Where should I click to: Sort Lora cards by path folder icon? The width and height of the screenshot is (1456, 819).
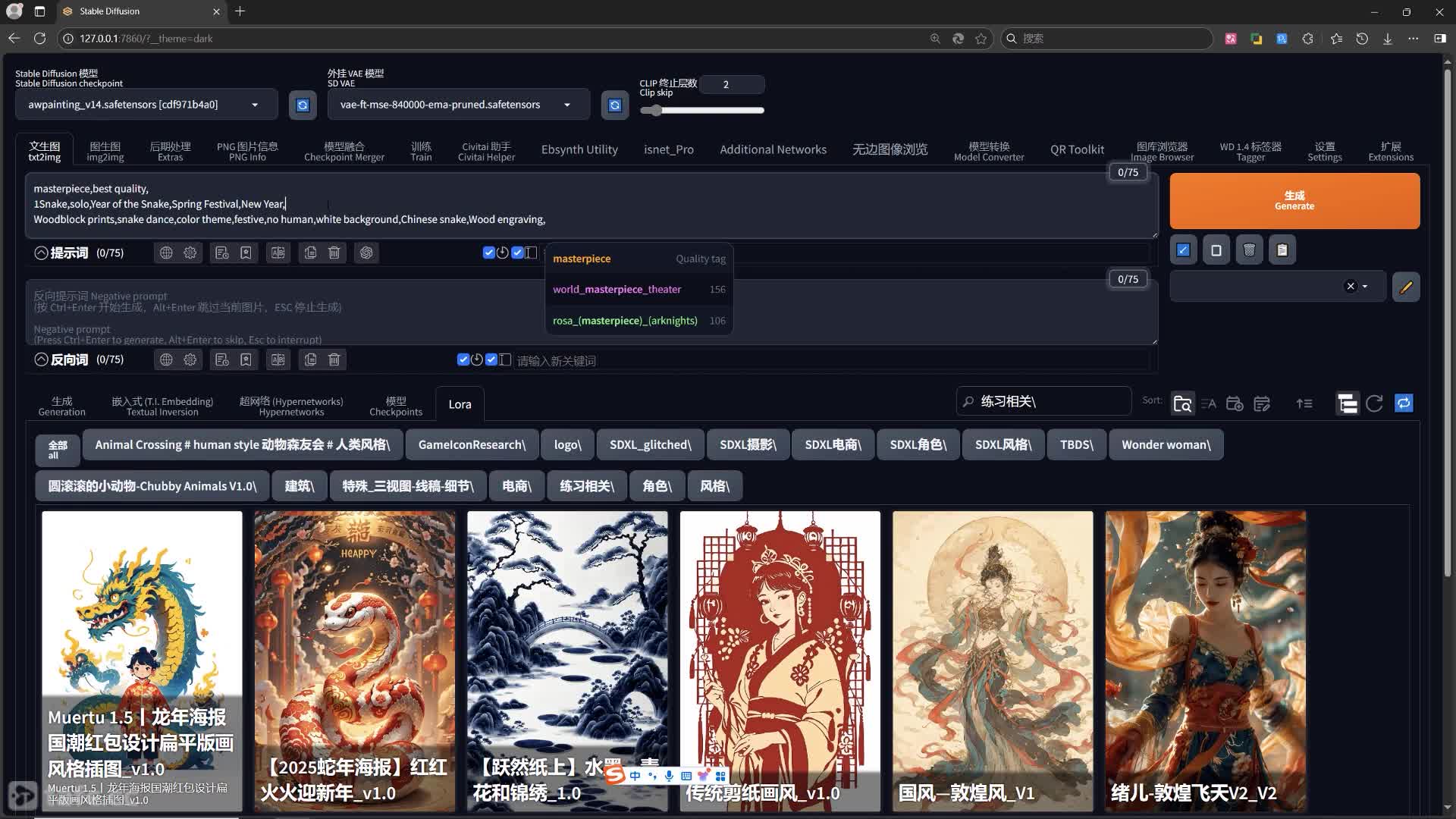[1182, 403]
